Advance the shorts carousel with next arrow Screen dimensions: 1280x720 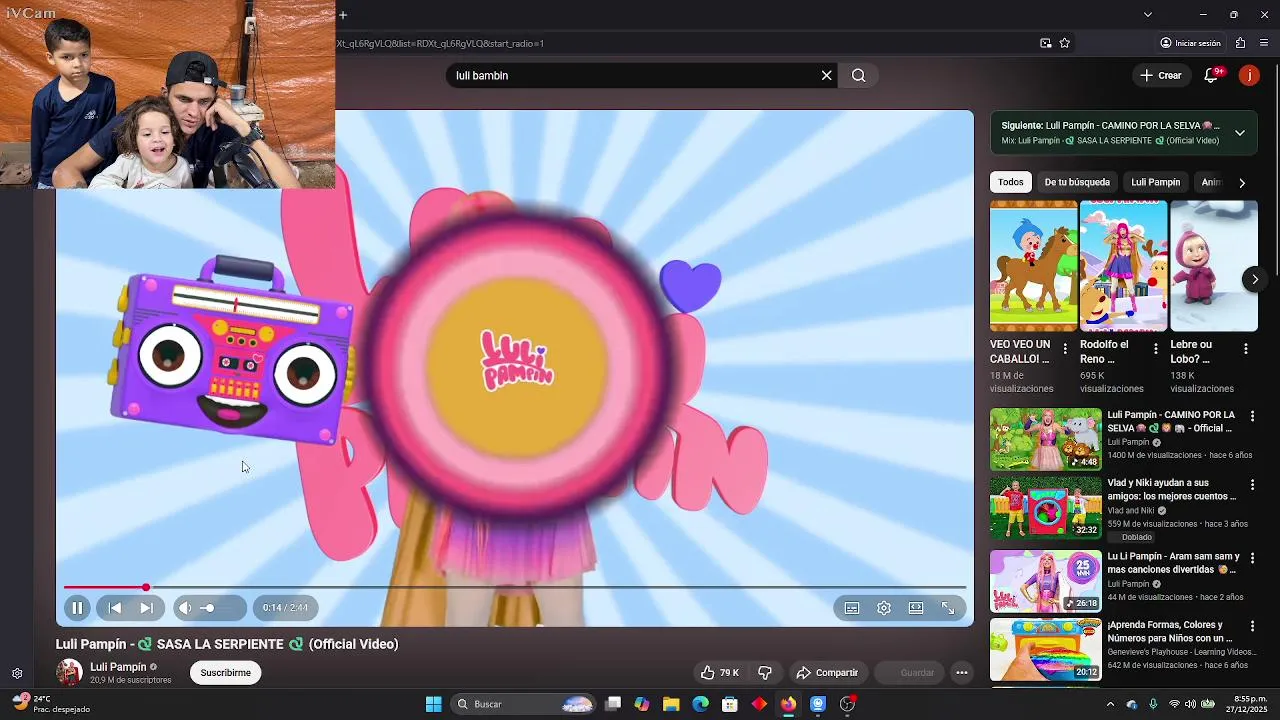[1255, 279]
